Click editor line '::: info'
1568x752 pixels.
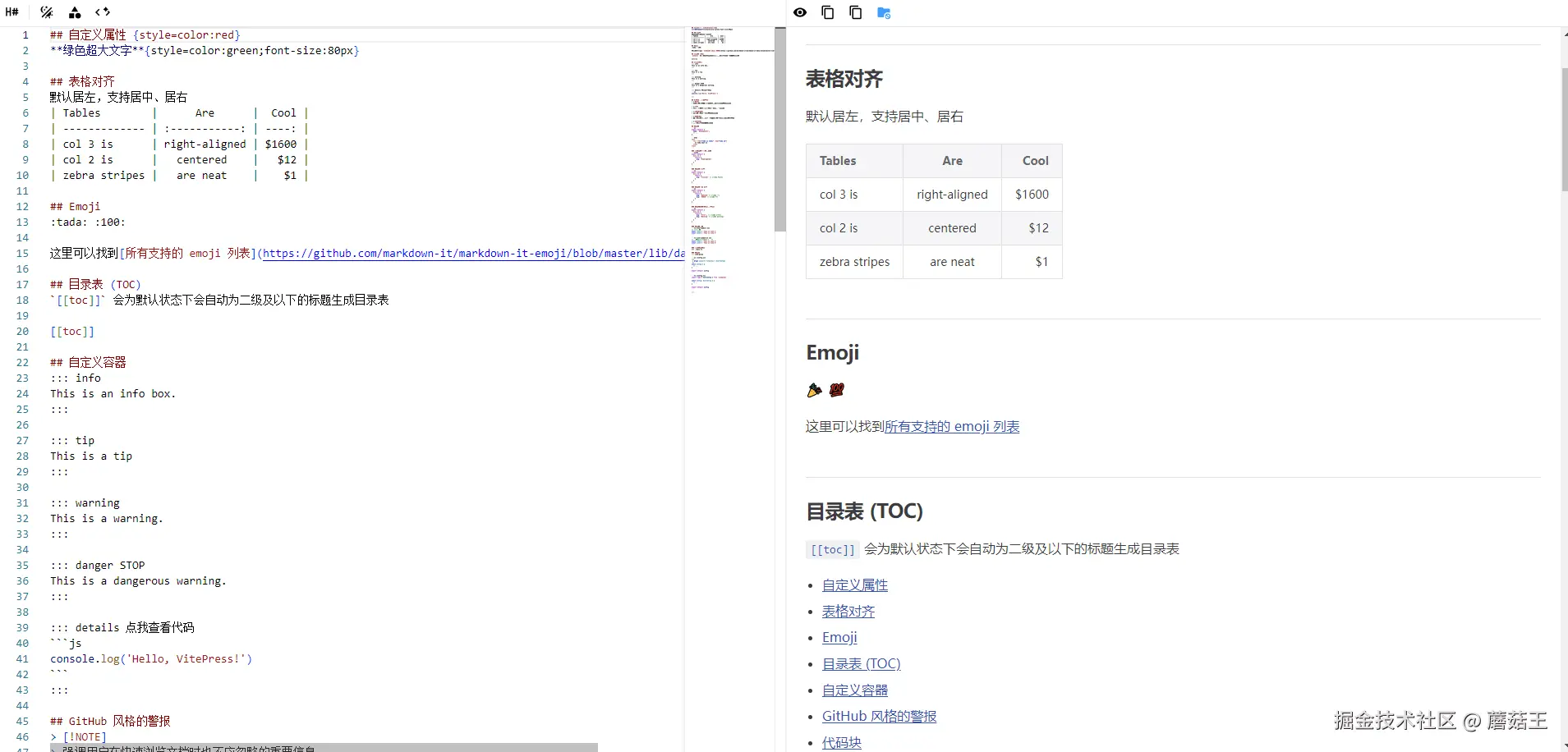(76, 378)
